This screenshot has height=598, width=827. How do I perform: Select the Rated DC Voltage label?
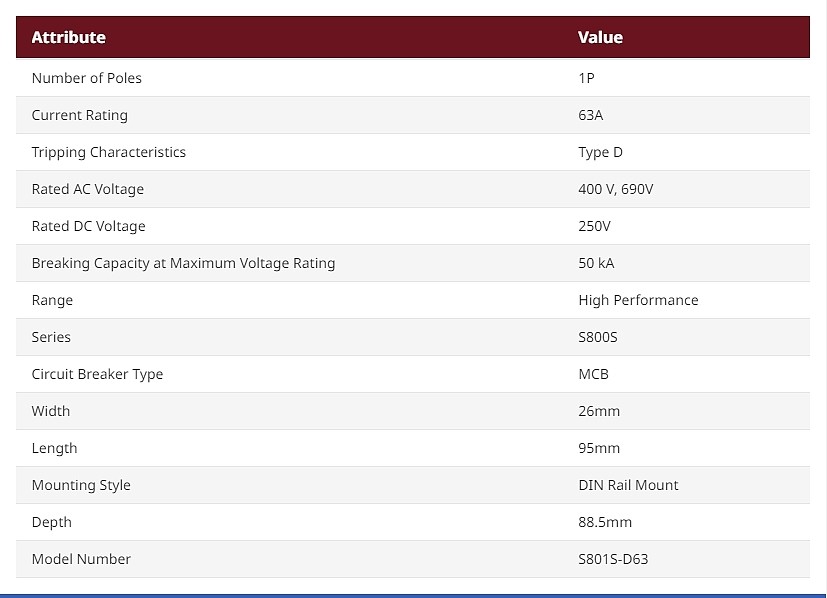[89, 226]
